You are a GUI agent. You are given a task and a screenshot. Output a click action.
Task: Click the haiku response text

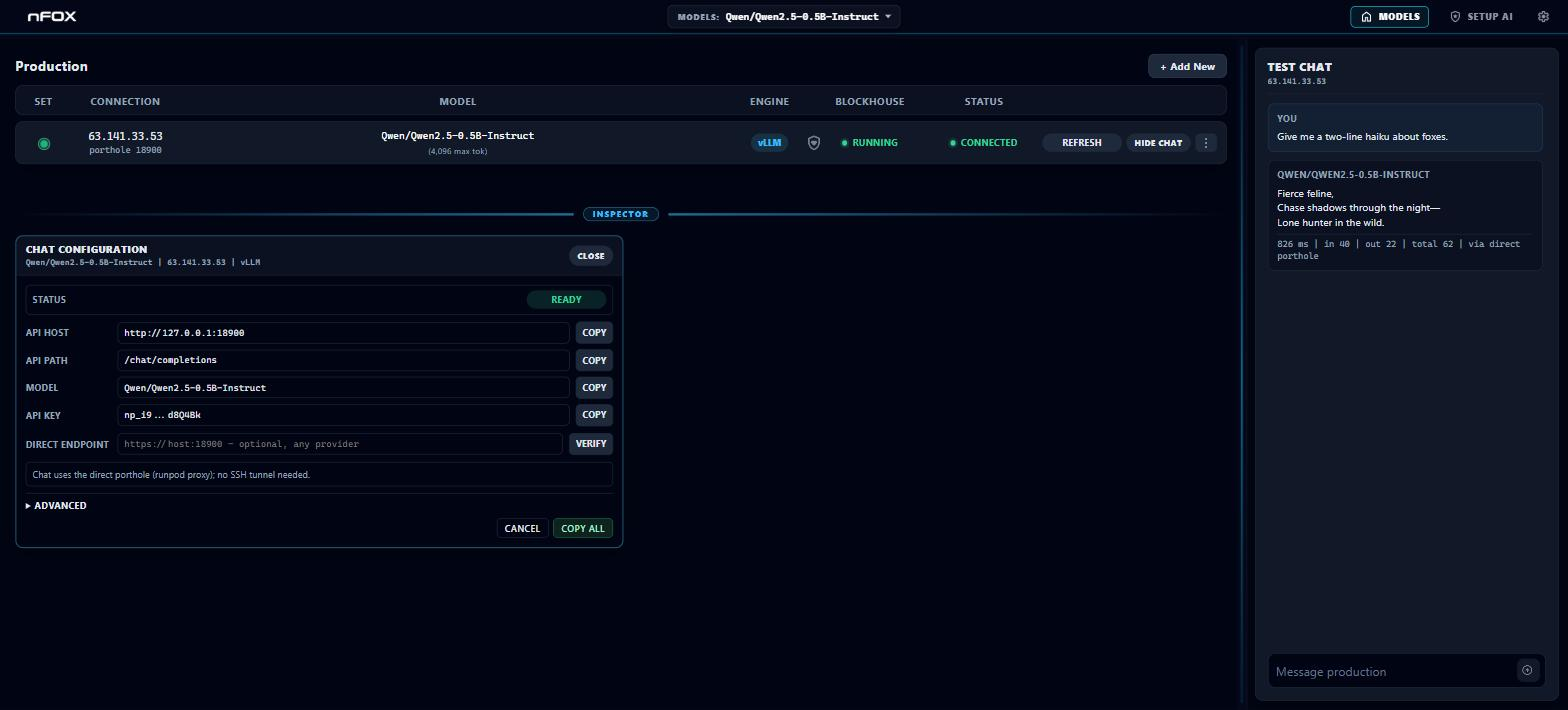(x=1358, y=208)
